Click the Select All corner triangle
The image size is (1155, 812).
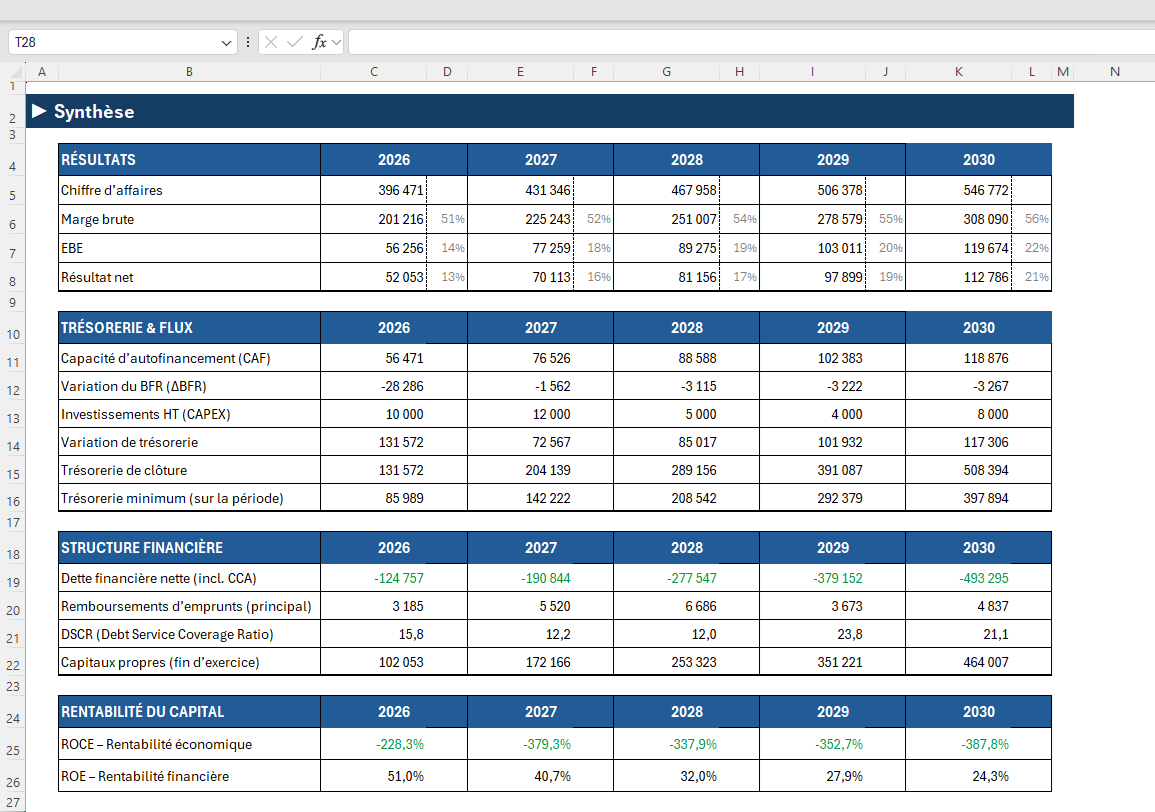pyautogui.click(x=14, y=71)
